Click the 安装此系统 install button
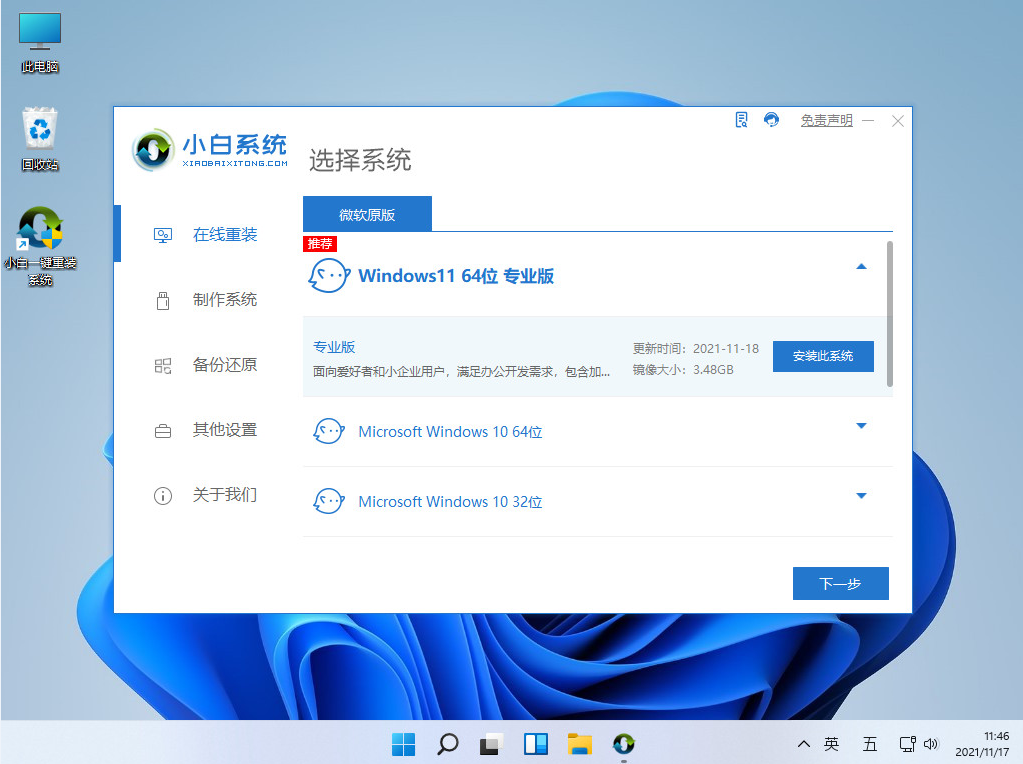The image size is (1023, 764). pyautogui.click(x=822, y=356)
